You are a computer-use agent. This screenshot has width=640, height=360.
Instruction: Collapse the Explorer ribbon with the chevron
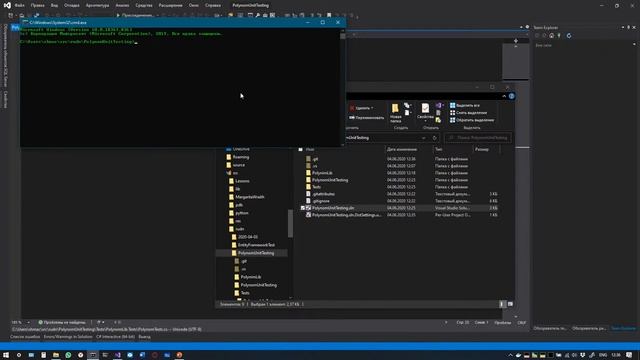tap(504, 96)
